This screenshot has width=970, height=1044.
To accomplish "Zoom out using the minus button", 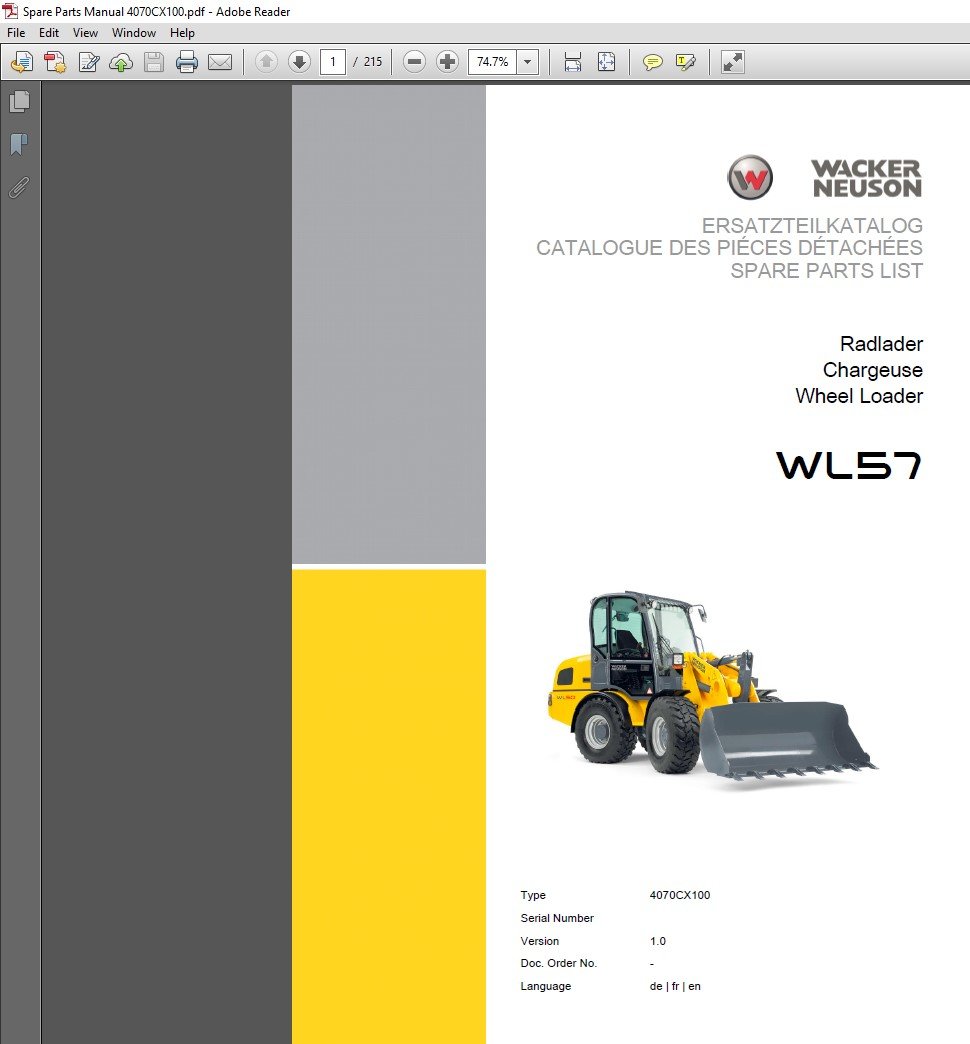I will [x=414, y=62].
